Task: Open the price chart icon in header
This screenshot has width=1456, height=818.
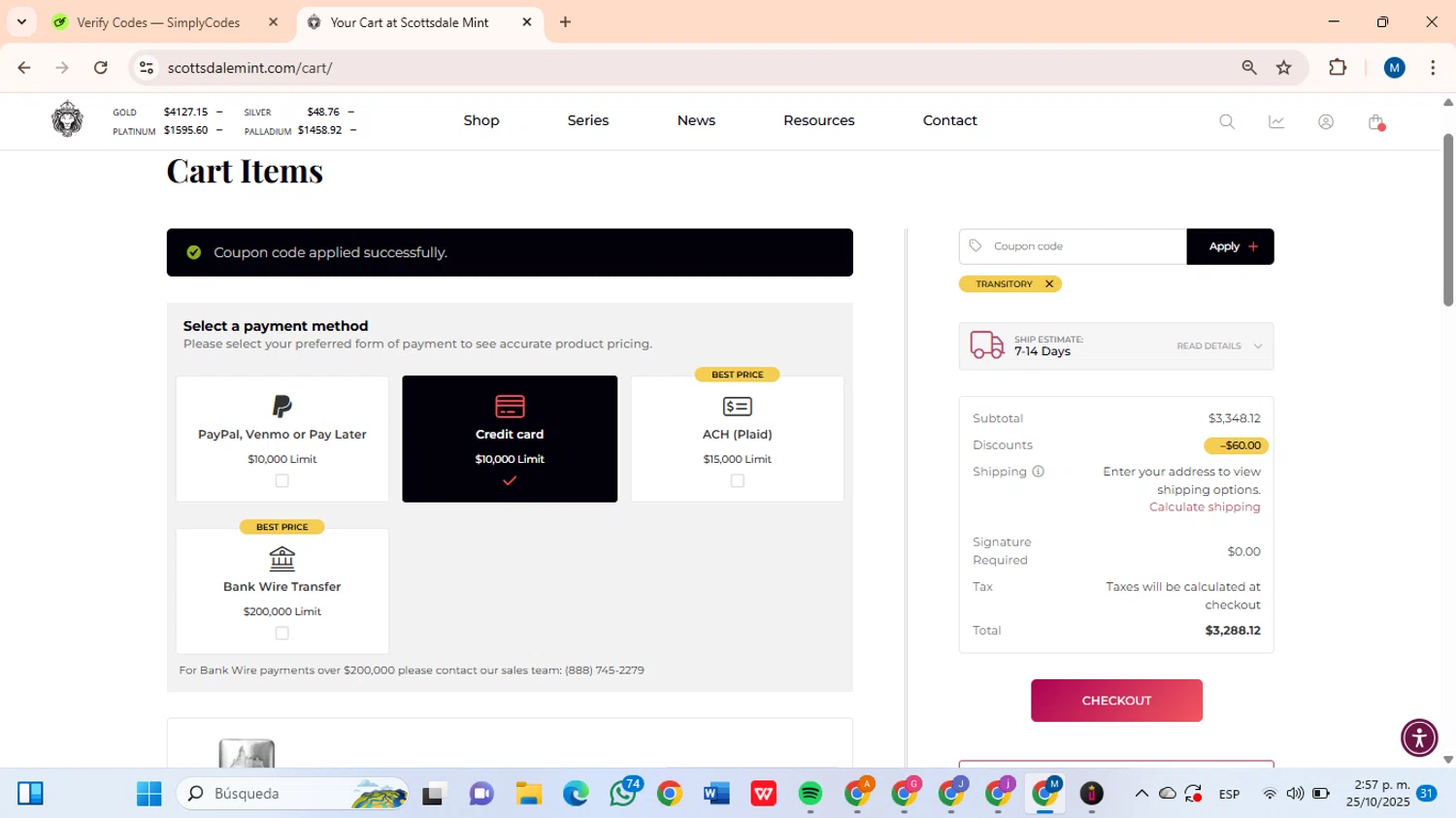Action: pyautogui.click(x=1276, y=122)
